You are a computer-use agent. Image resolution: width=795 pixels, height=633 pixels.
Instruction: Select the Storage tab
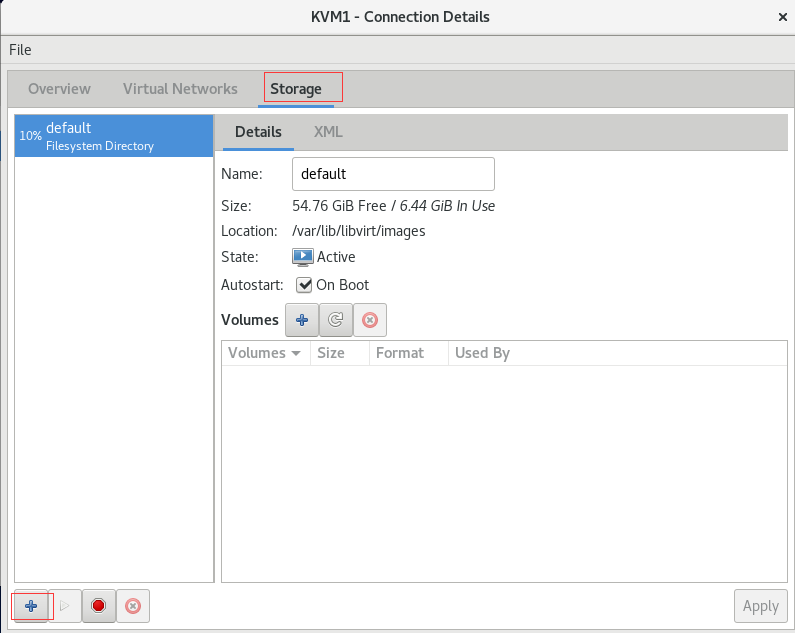pos(296,89)
